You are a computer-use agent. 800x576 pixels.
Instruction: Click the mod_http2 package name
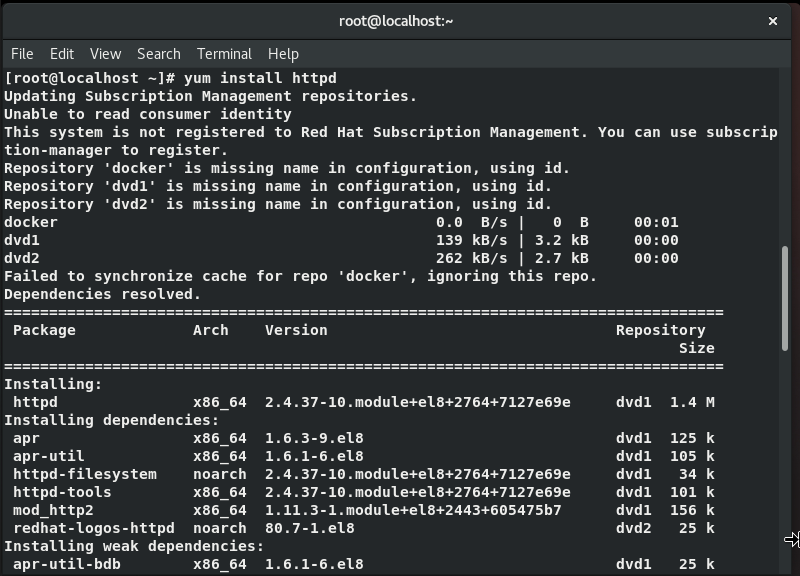[53, 510]
